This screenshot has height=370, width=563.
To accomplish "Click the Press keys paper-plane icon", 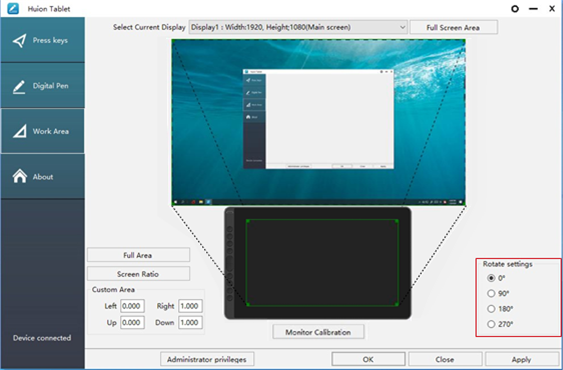I will 19,41.
